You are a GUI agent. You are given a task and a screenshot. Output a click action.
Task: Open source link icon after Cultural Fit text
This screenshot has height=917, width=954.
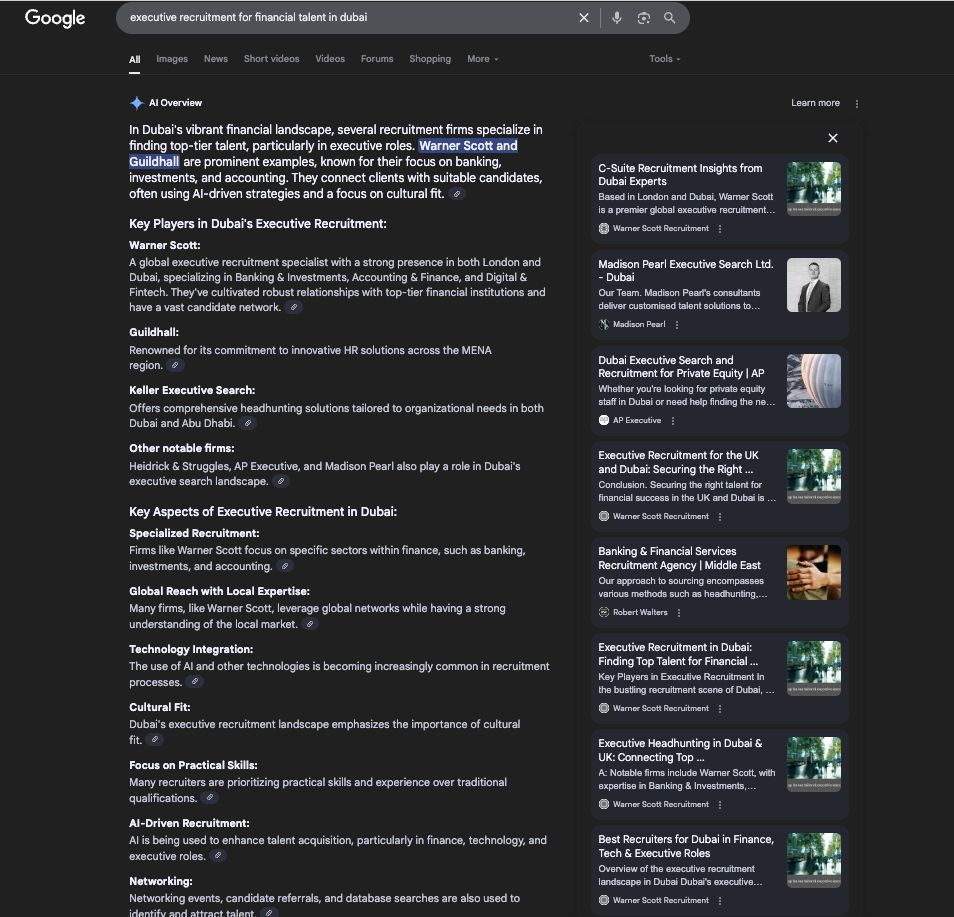(x=155, y=739)
